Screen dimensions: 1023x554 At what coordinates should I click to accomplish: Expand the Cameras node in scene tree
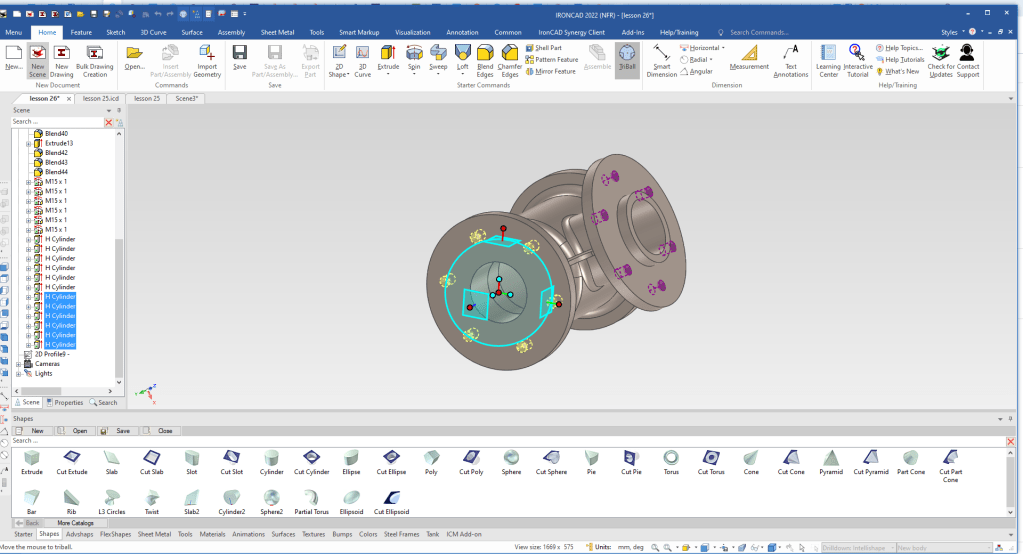point(19,364)
